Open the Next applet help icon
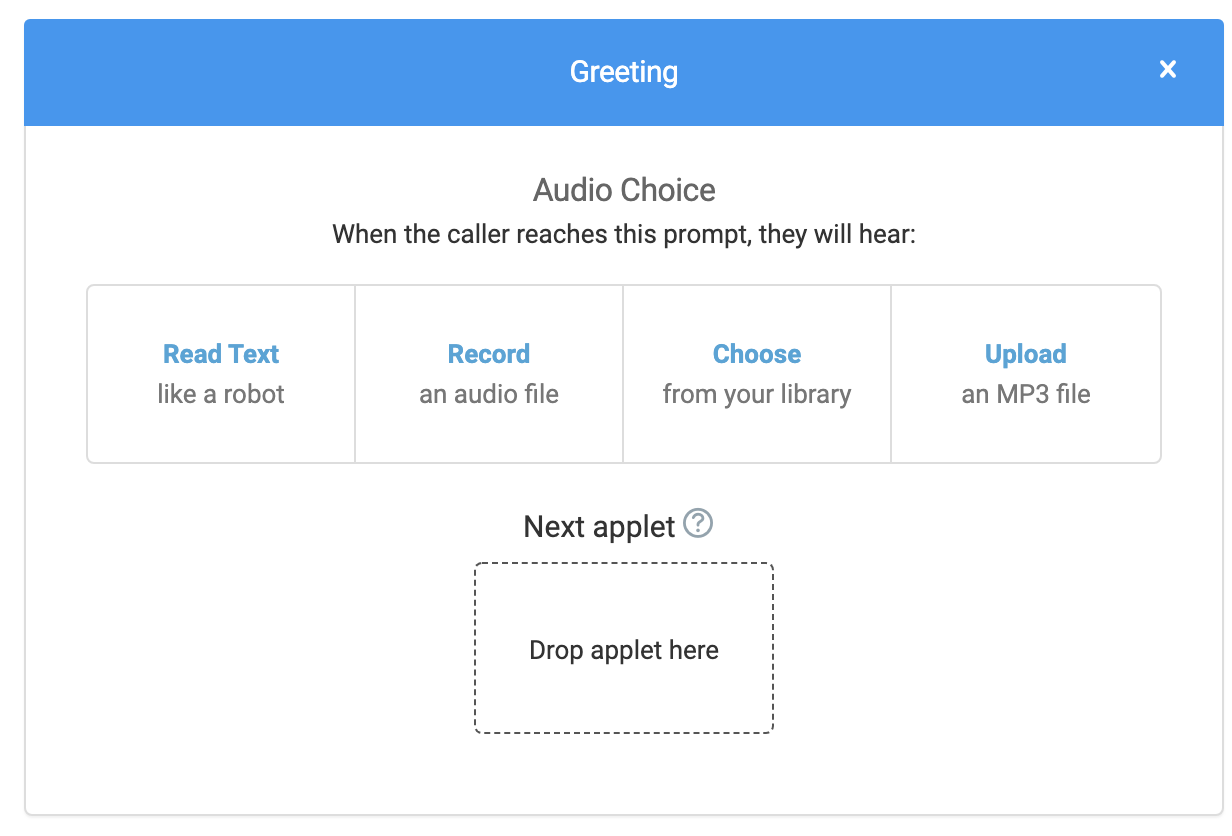Image resolution: width=1232 pixels, height=836 pixels. (x=698, y=523)
